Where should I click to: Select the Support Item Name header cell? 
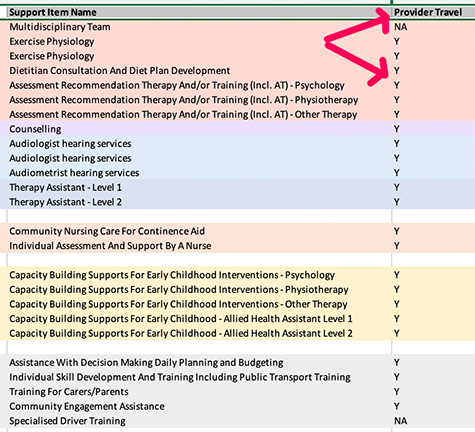coord(199,12)
